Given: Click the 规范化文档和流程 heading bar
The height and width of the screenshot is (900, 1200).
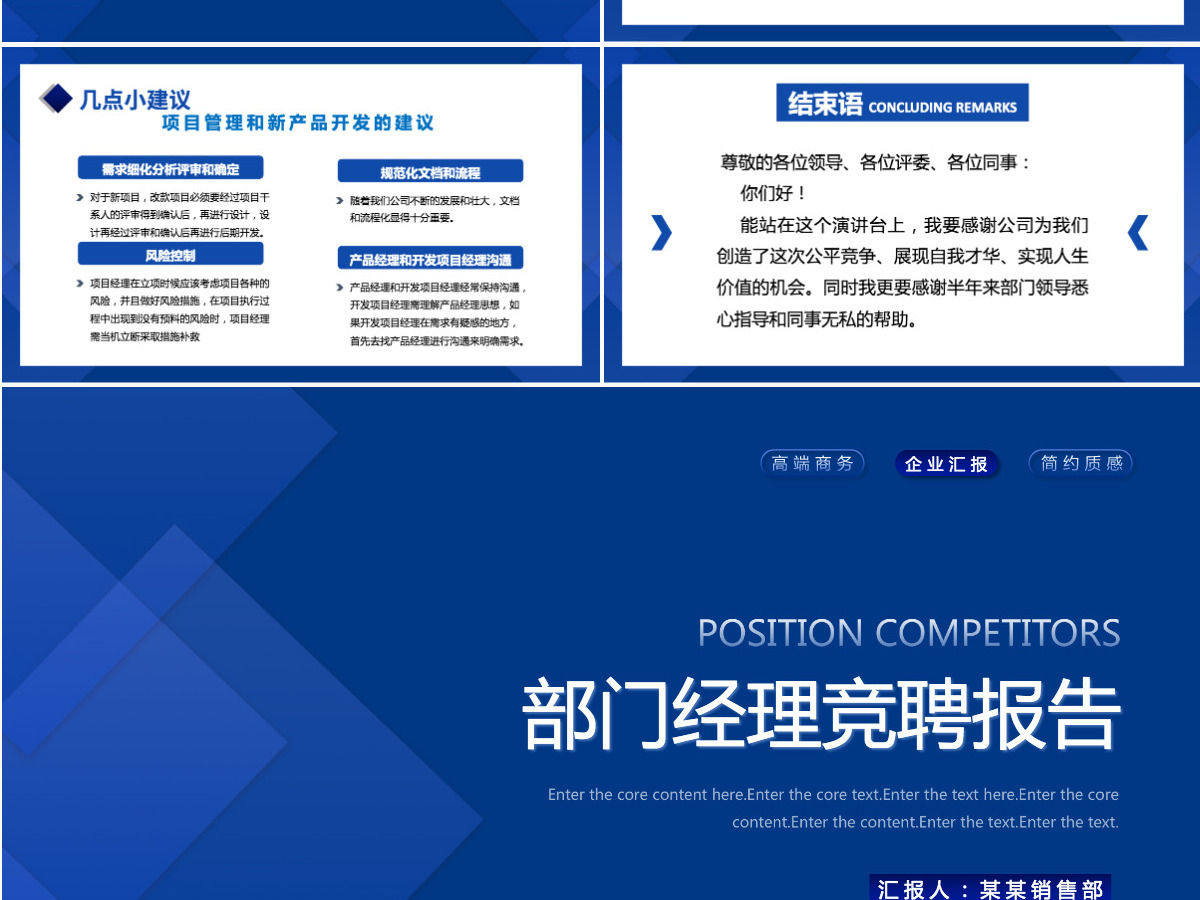Looking at the screenshot, I should 430,172.
